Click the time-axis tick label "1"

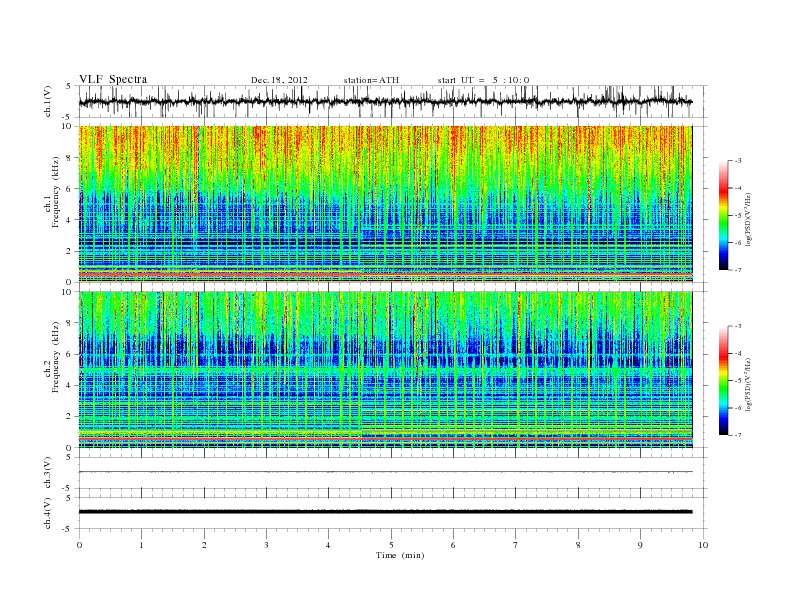141,545
